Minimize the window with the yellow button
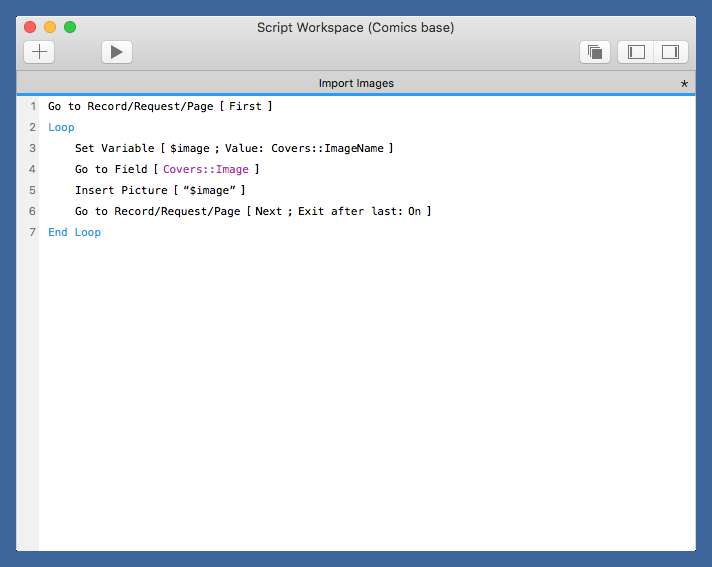 tap(50, 27)
